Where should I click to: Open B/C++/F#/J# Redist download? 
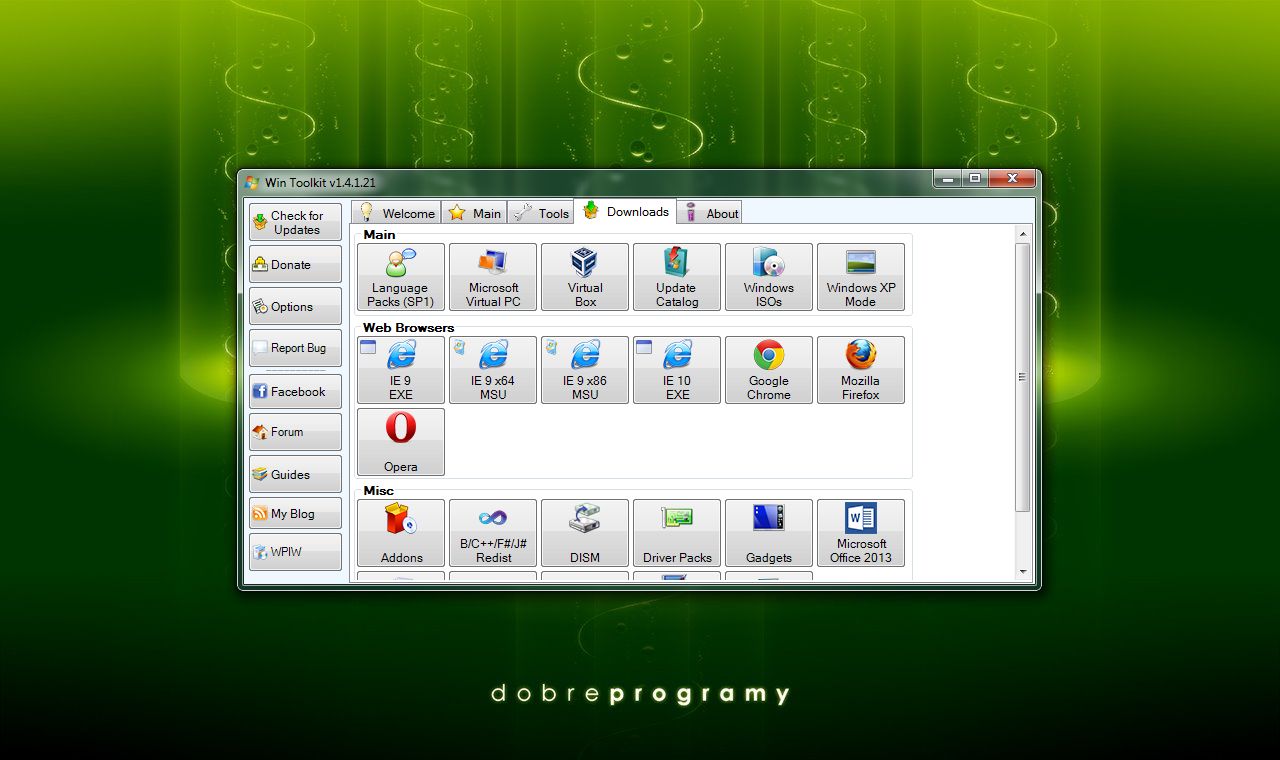[x=493, y=533]
